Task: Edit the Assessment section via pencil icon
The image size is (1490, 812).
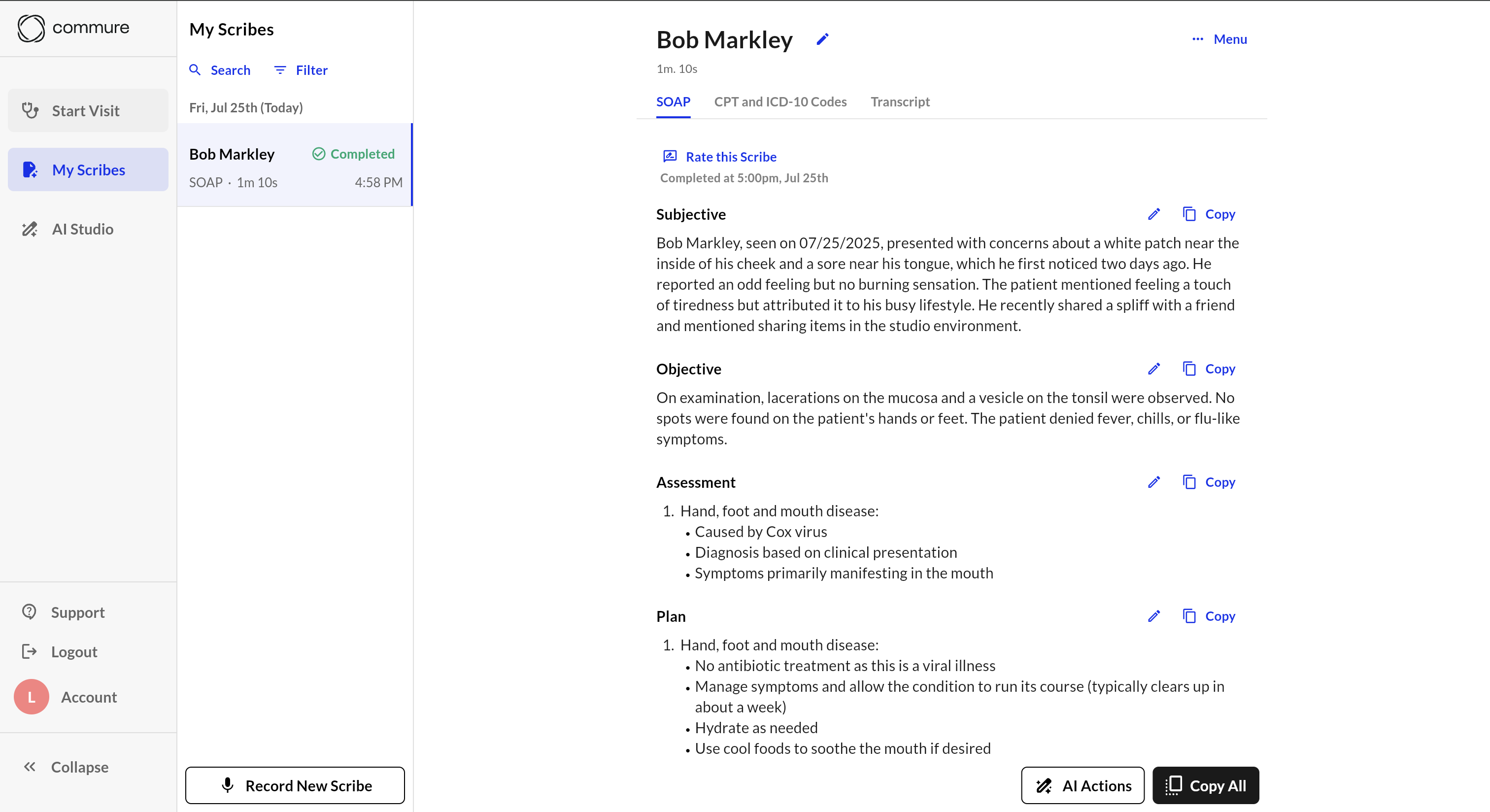Action: click(1153, 482)
